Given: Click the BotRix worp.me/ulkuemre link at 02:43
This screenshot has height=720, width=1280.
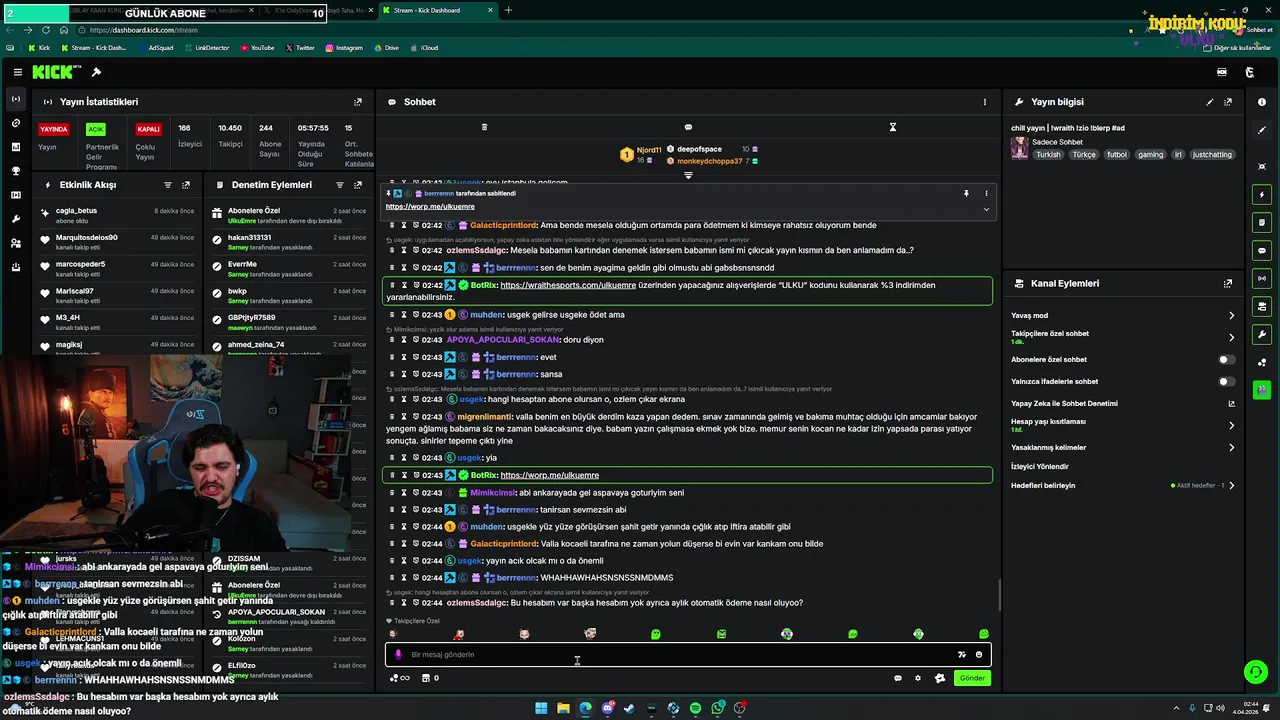Looking at the screenshot, I should coord(549,475).
